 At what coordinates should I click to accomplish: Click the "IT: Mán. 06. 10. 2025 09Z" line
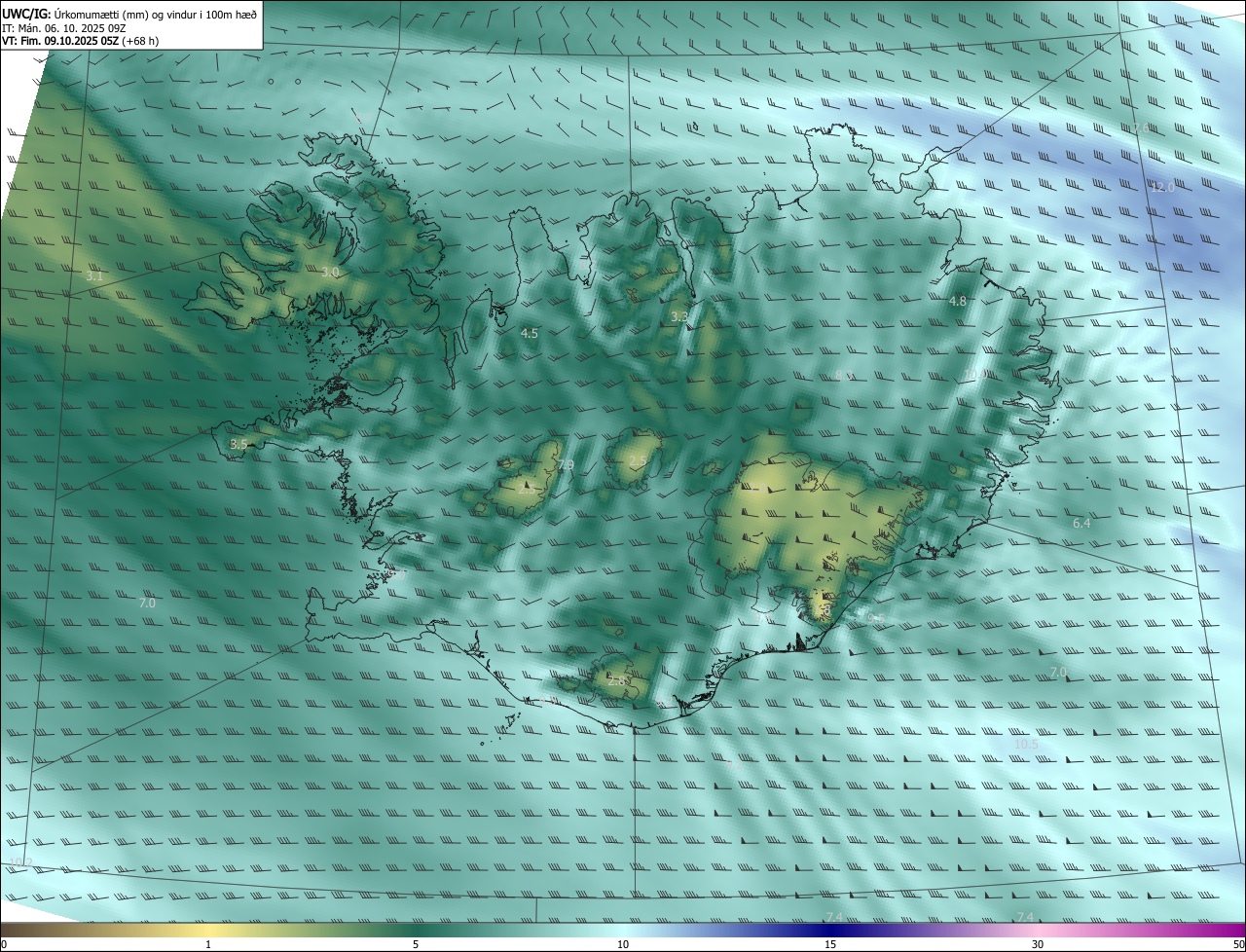64,27
